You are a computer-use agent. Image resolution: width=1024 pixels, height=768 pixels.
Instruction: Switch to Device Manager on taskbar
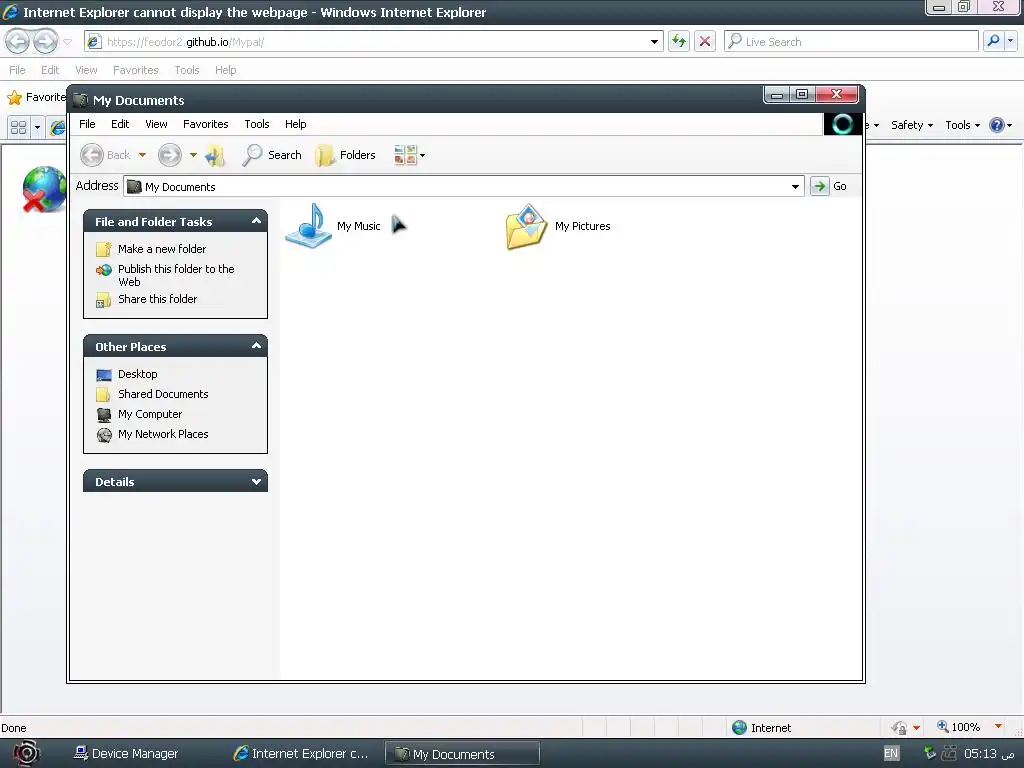coord(126,754)
